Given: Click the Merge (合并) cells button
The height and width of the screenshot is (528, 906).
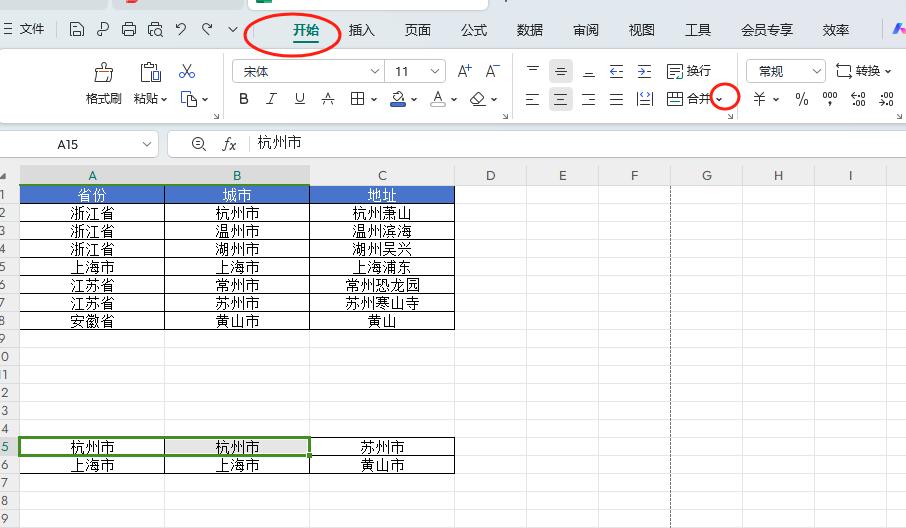Looking at the screenshot, I should 688,99.
